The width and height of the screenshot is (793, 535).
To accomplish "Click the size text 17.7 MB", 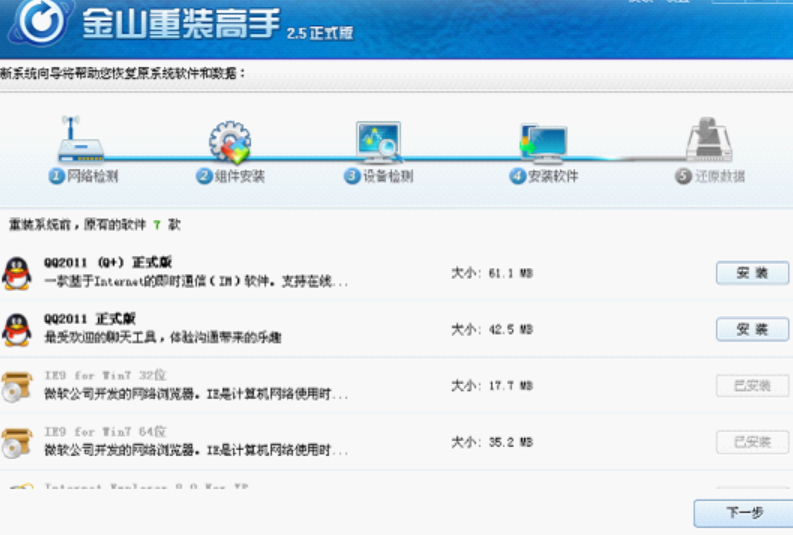I will pos(510,386).
